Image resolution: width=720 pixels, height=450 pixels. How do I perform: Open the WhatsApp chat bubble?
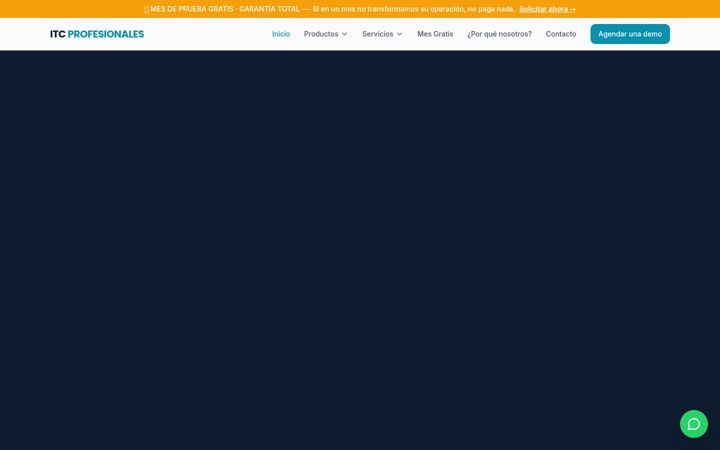coord(693,424)
